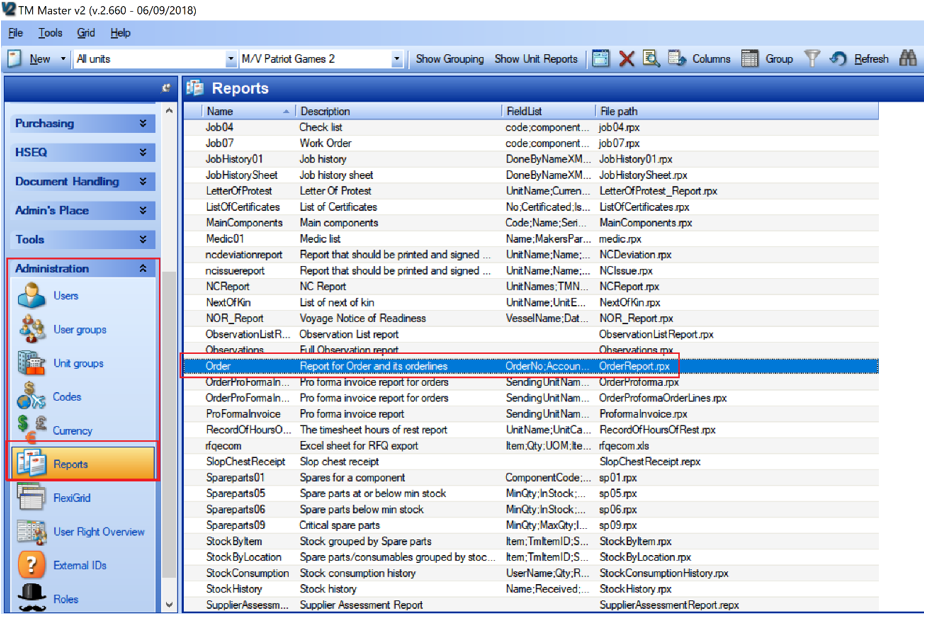Click the filter funnel icon

click(812, 59)
